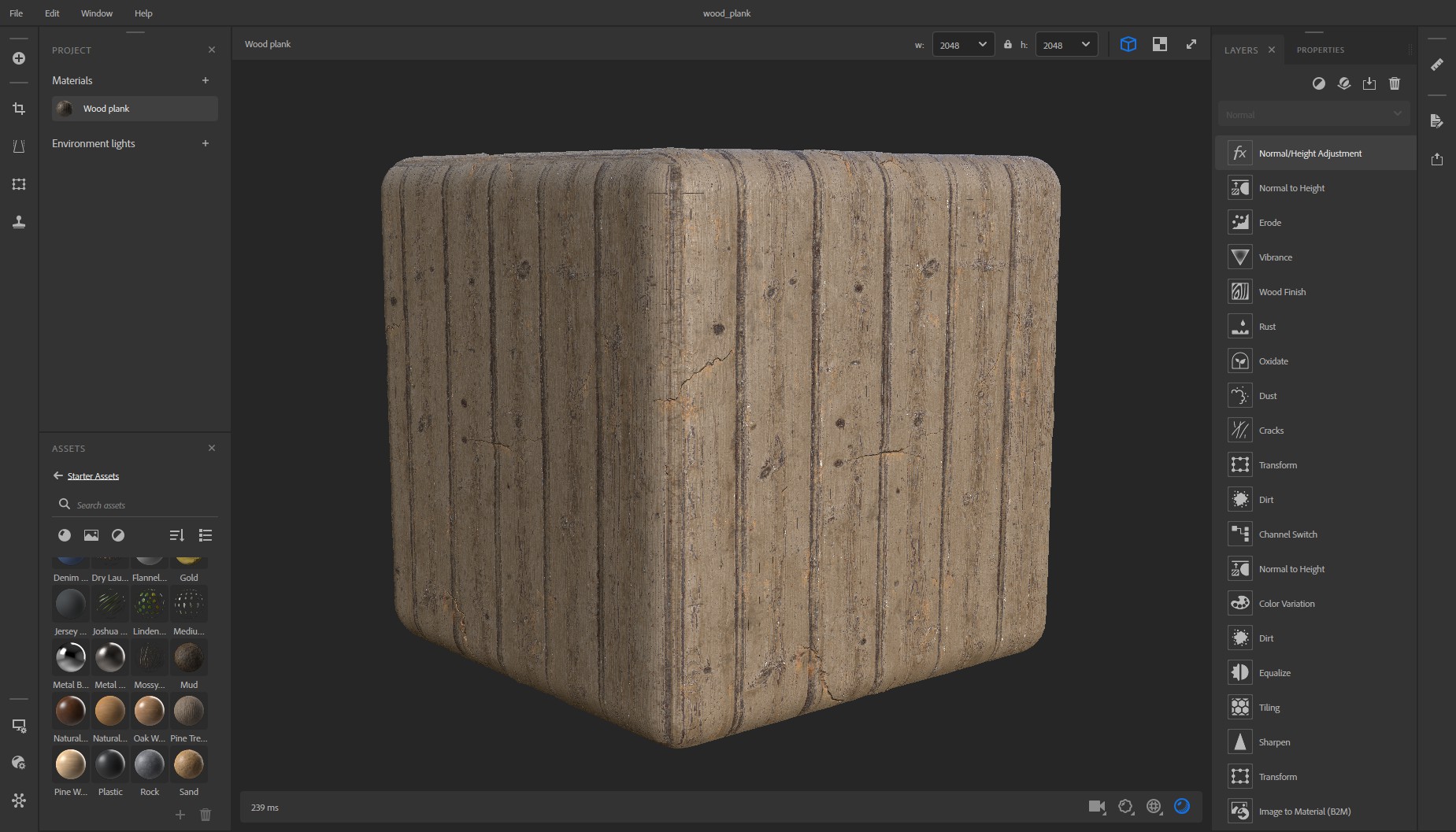Open the Erode layer filter

pyautogui.click(x=1269, y=223)
